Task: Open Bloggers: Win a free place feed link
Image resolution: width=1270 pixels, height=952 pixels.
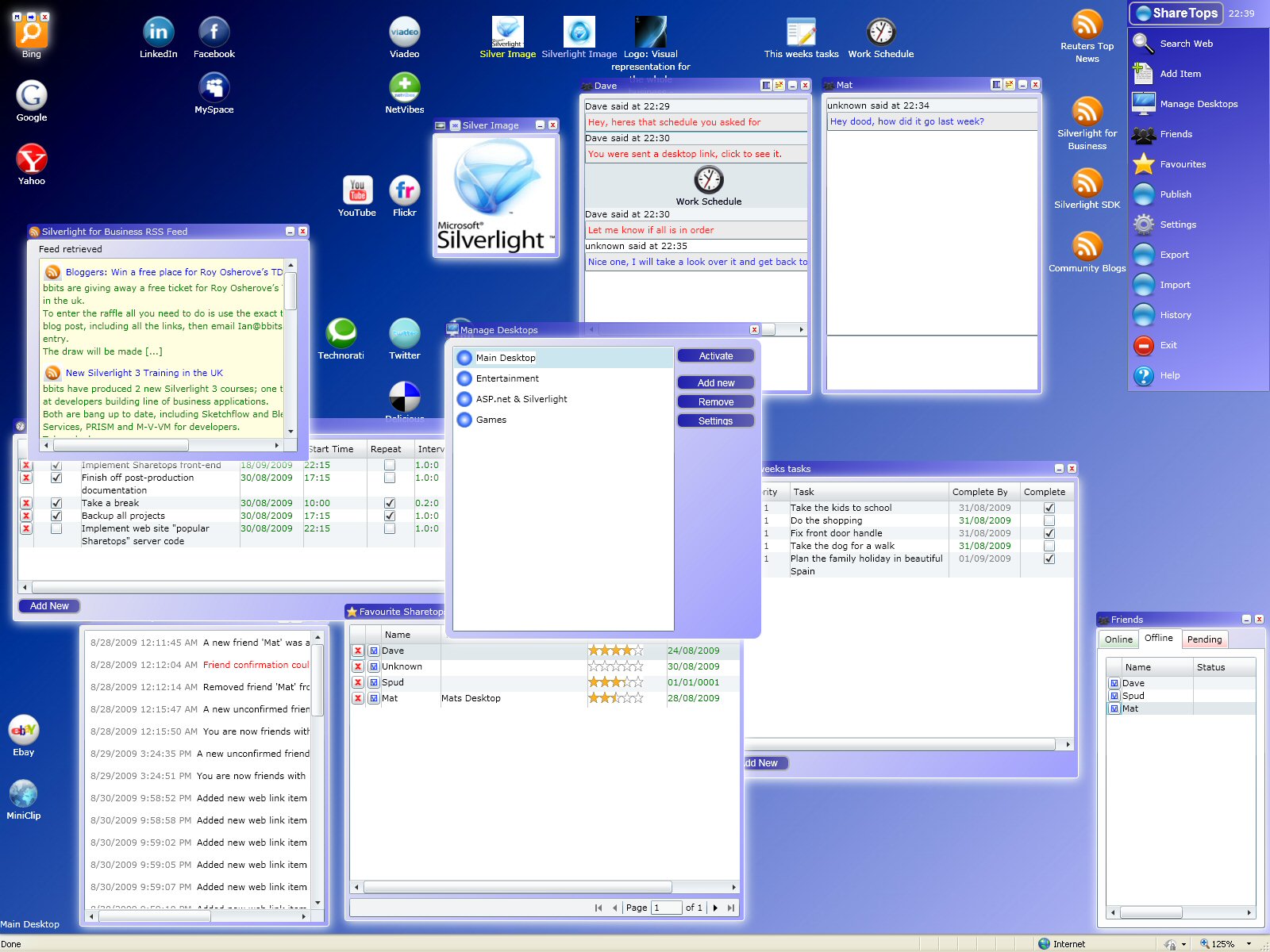Action: 174,272
